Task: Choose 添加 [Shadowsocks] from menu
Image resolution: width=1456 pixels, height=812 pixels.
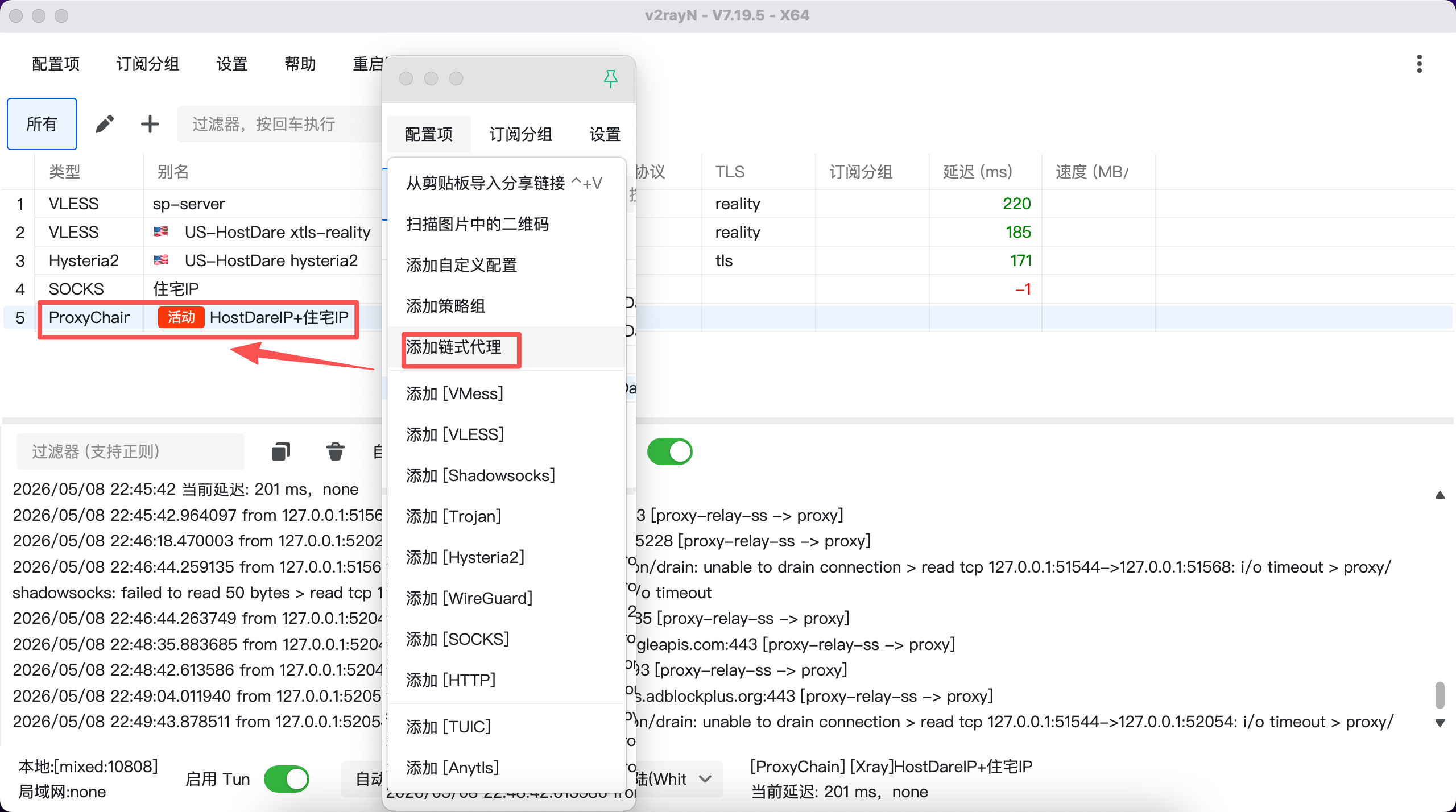Action: pos(507,475)
